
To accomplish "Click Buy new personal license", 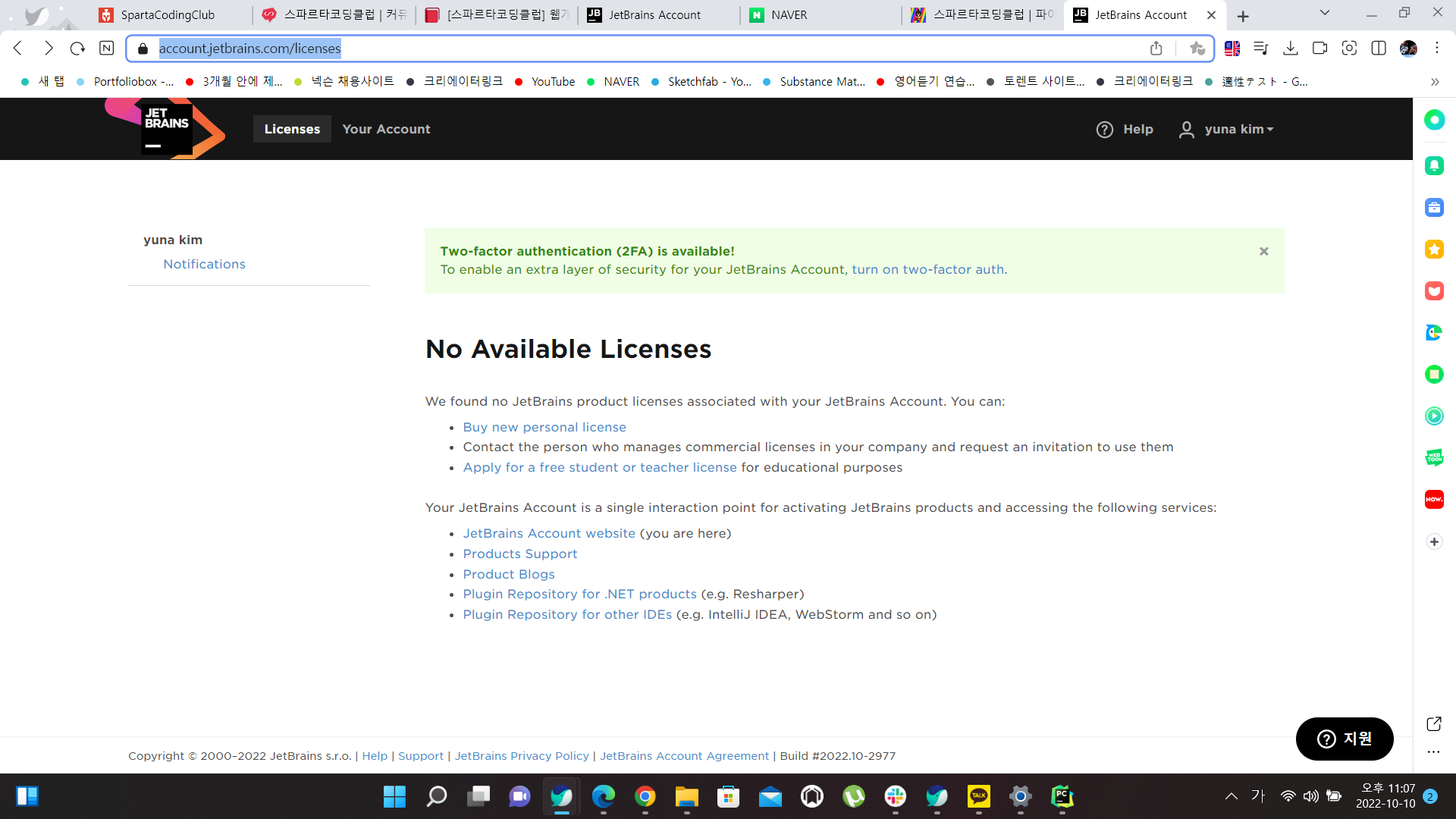I will pos(544,427).
